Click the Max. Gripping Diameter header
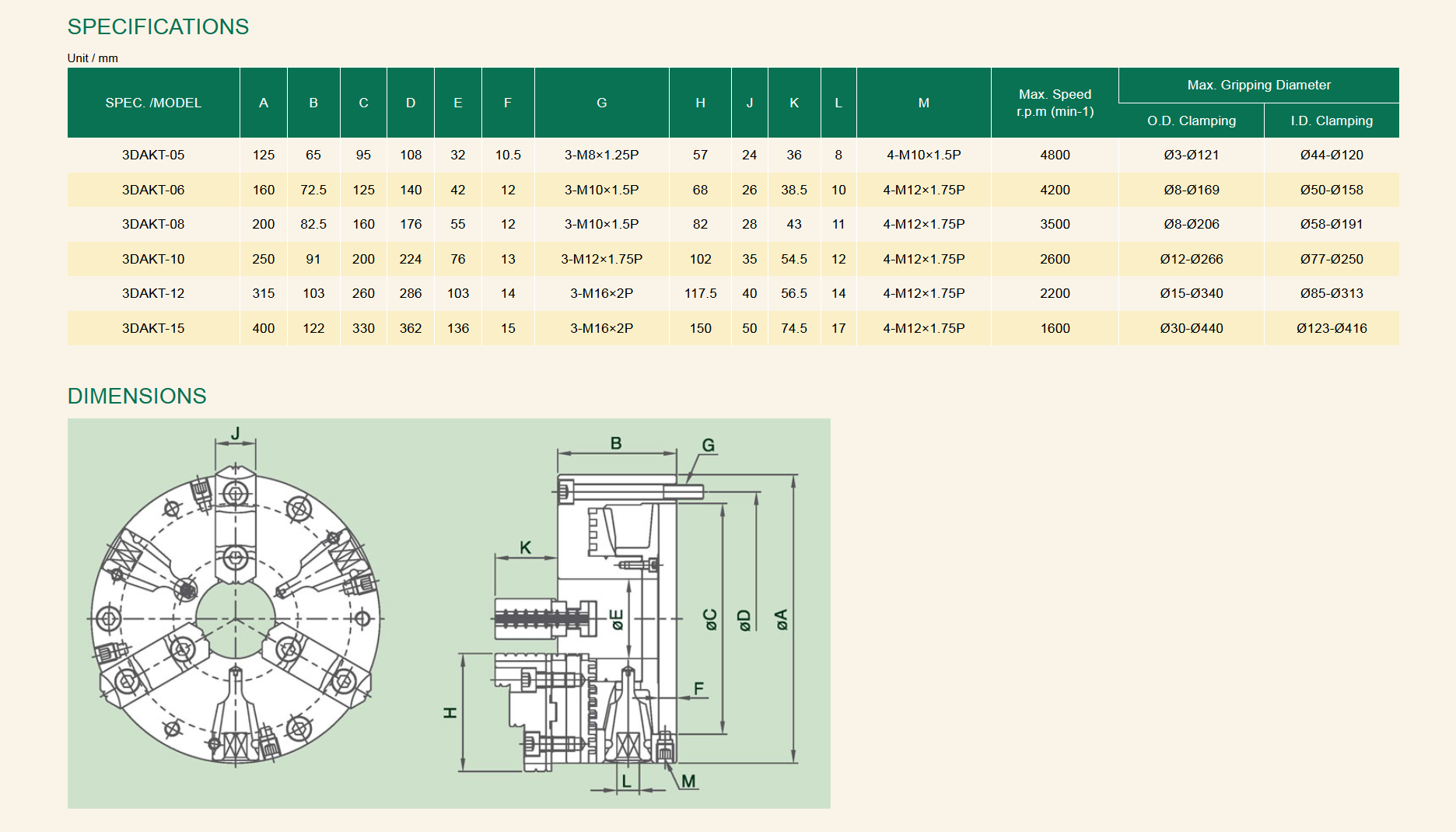Viewport: 1456px width, 832px height. pyautogui.click(x=1258, y=85)
